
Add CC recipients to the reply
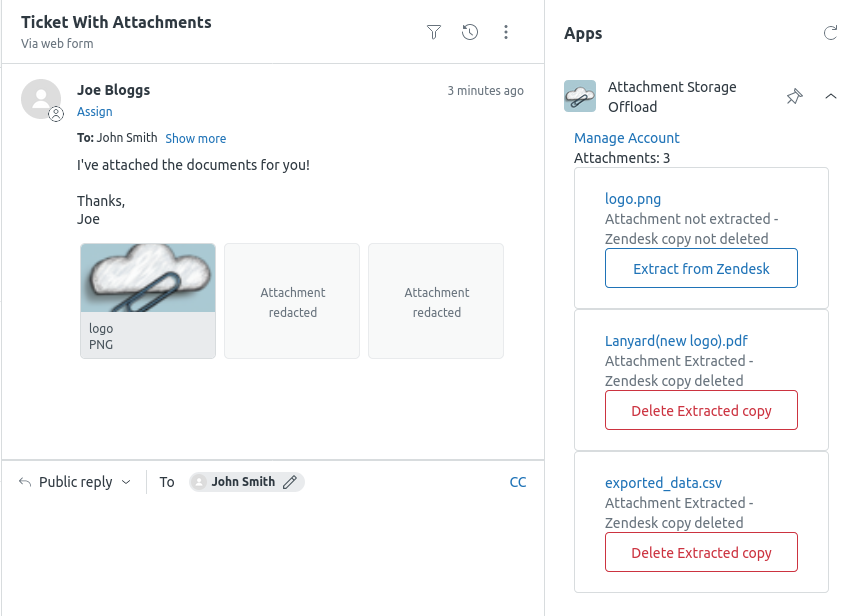tap(518, 481)
